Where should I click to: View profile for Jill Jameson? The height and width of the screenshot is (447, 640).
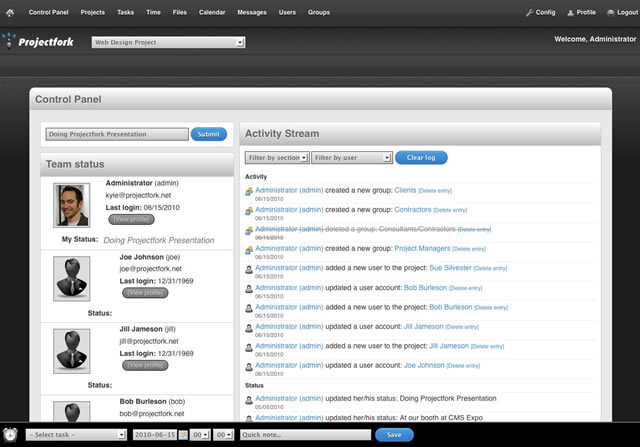click(145, 365)
